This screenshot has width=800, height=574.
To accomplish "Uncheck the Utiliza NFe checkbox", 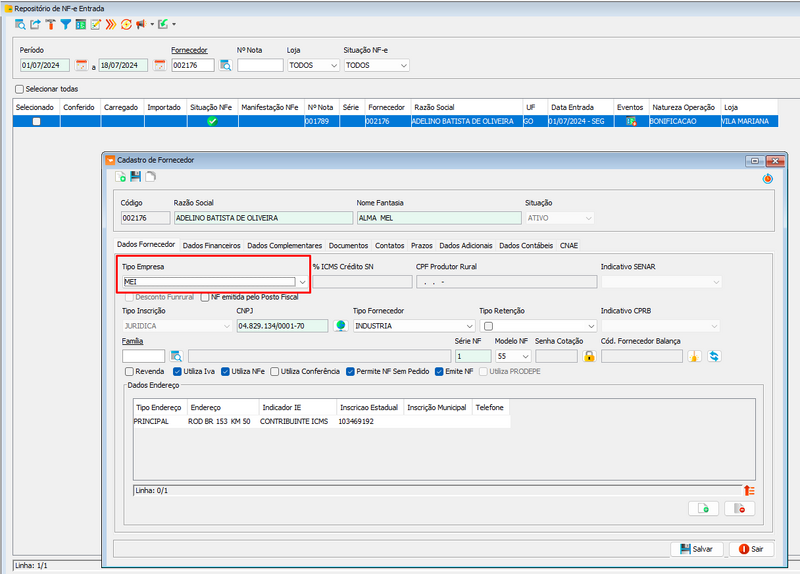I will click(225, 371).
